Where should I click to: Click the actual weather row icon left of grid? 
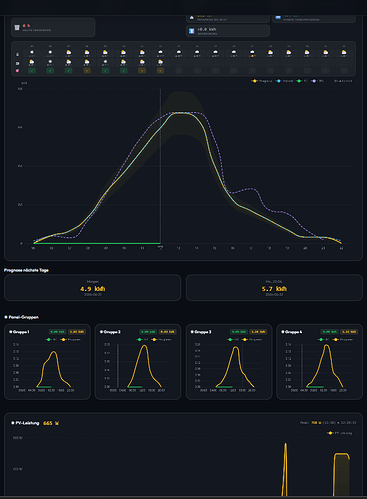[x=17, y=63]
